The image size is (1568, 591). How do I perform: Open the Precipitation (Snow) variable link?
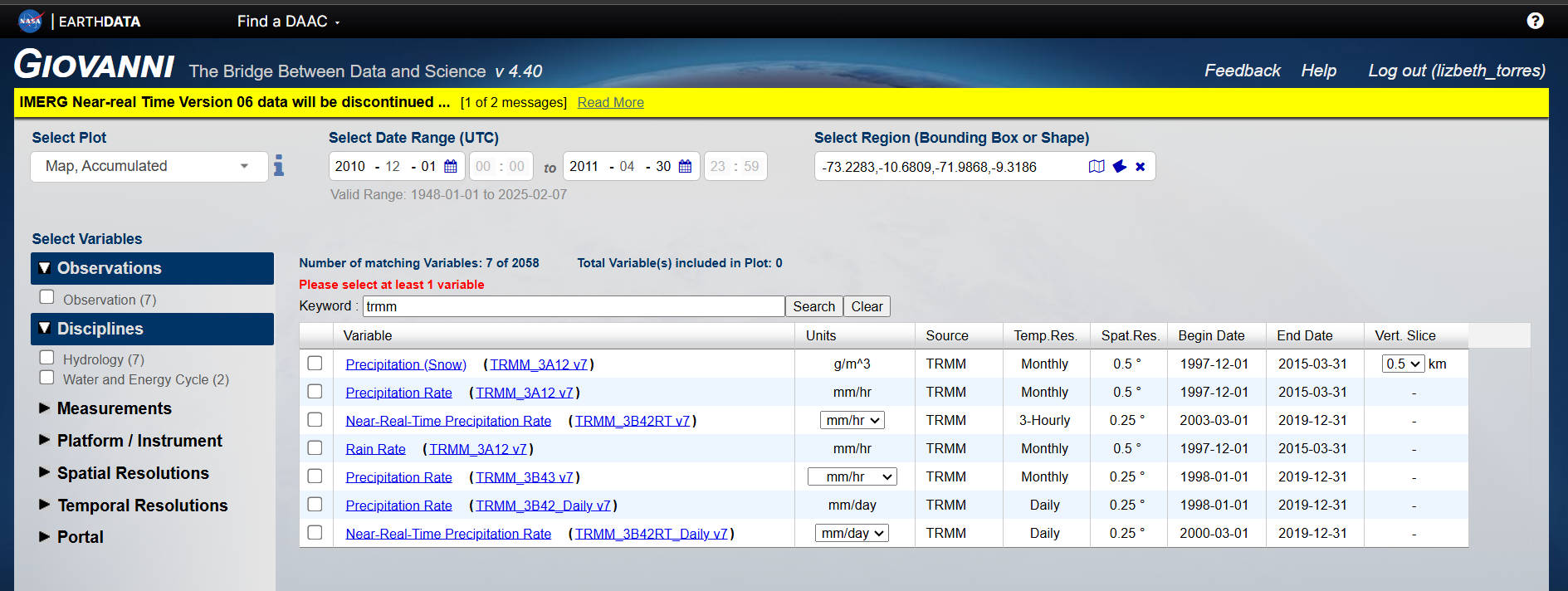406,364
